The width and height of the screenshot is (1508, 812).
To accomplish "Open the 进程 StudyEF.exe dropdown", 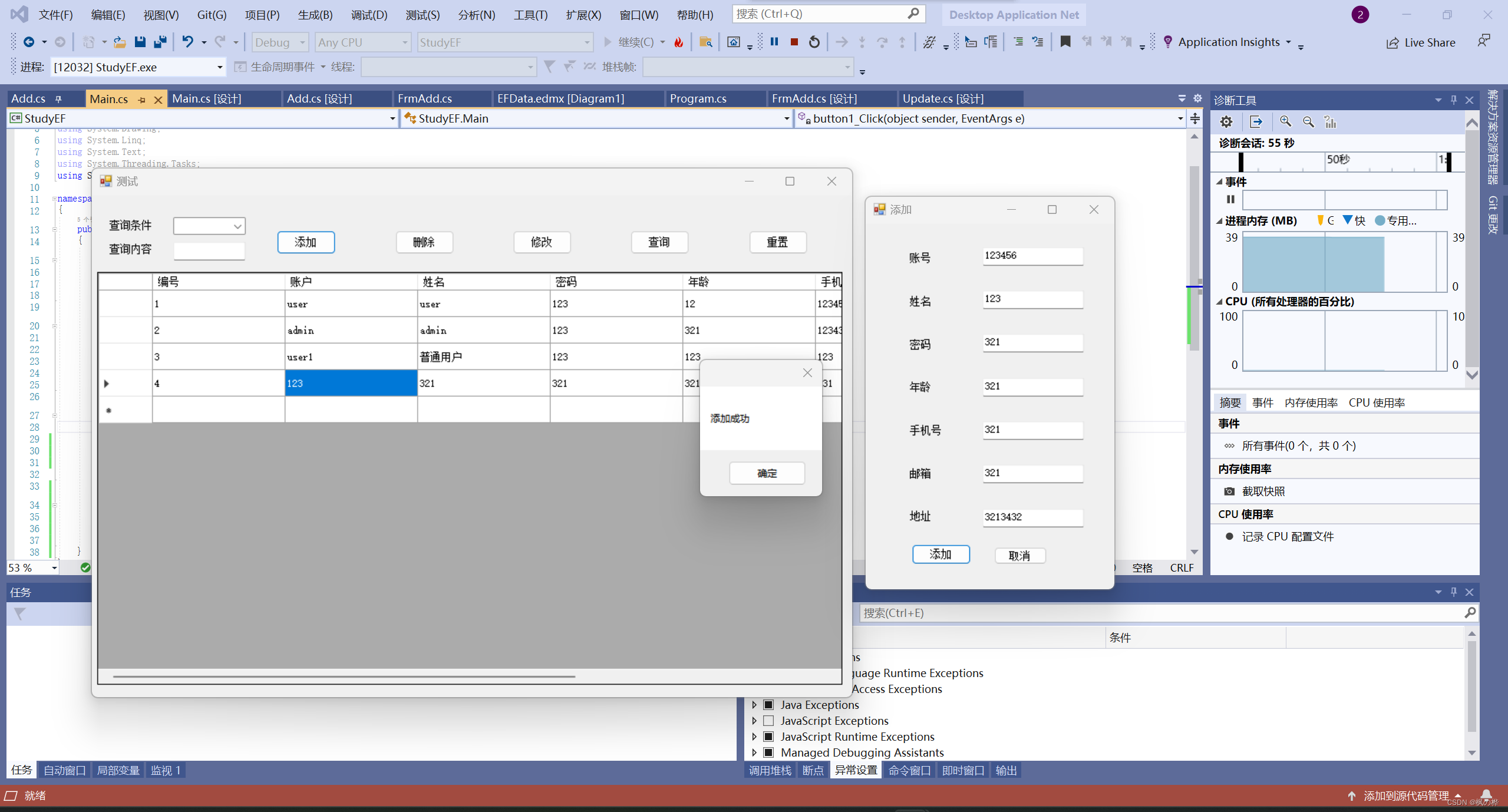I will click(219, 67).
